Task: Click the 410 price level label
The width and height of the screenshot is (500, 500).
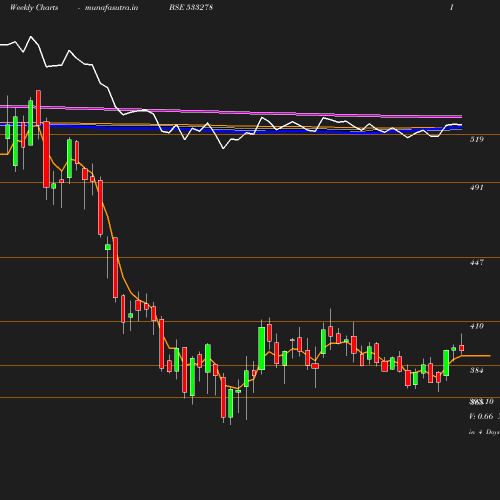Action: (x=477, y=326)
